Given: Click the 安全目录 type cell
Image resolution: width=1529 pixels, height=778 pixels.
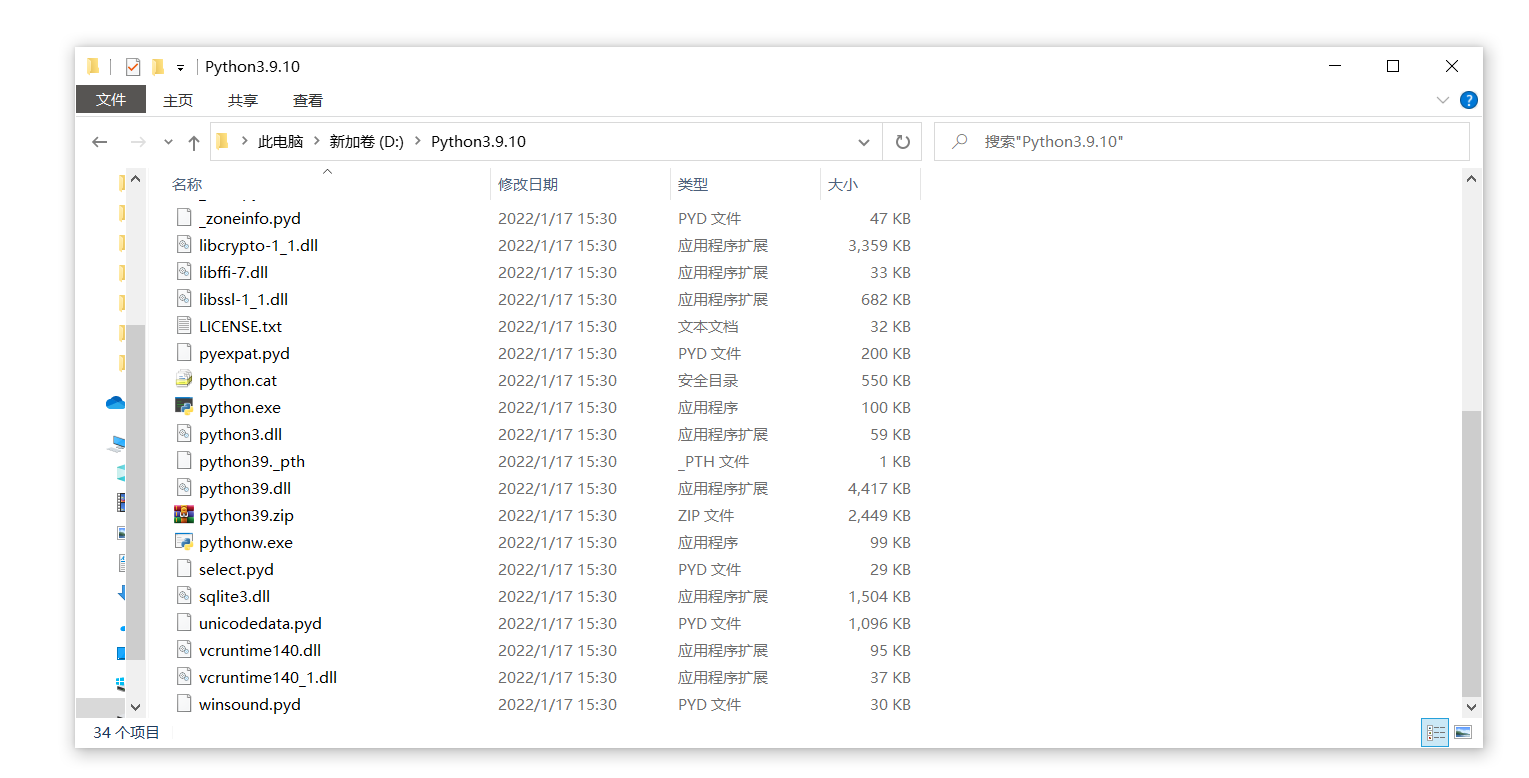Looking at the screenshot, I should [707, 380].
